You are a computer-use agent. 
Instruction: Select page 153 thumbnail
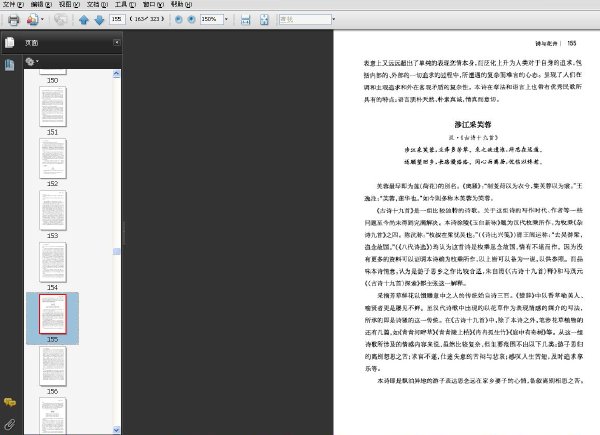[x=53, y=210]
